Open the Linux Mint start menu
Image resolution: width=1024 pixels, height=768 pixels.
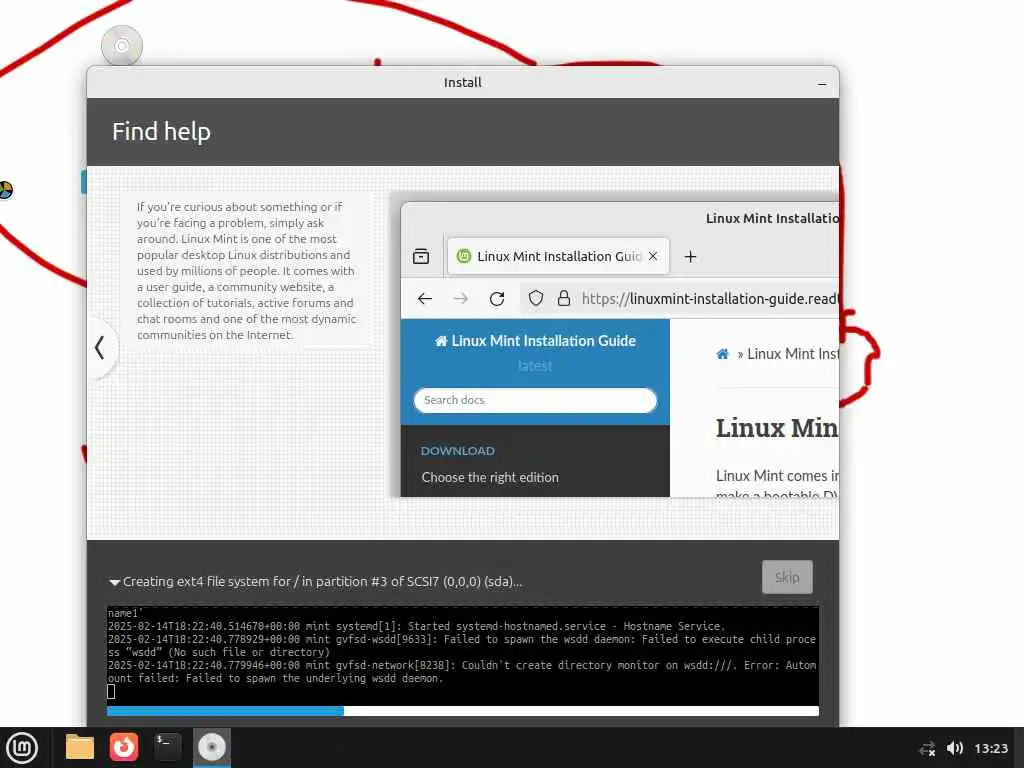point(22,748)
